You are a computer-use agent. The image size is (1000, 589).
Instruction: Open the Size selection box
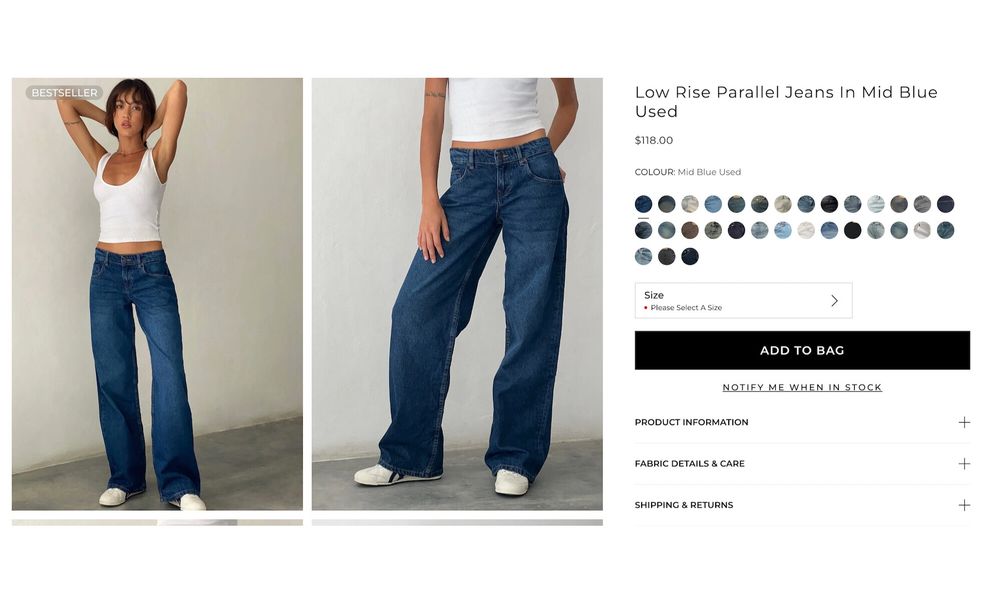(x=743, y=300)
